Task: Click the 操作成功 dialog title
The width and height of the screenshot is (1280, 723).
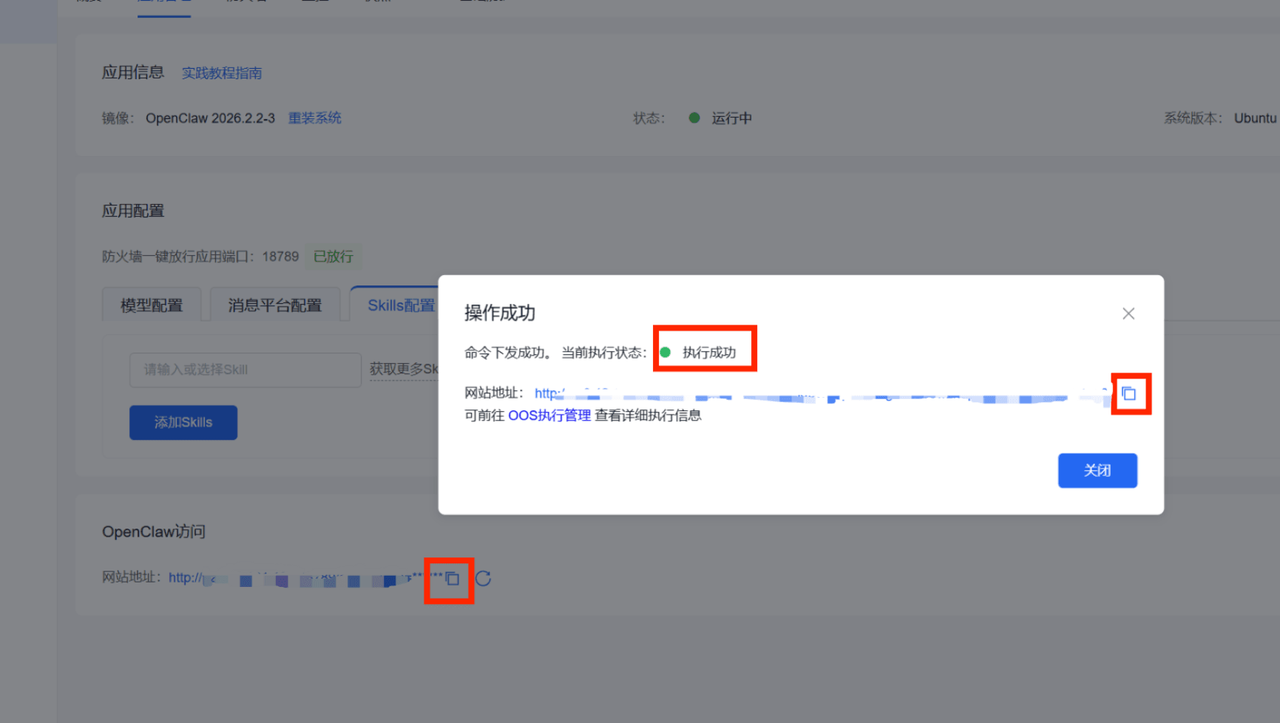Action: pos(500,313)
